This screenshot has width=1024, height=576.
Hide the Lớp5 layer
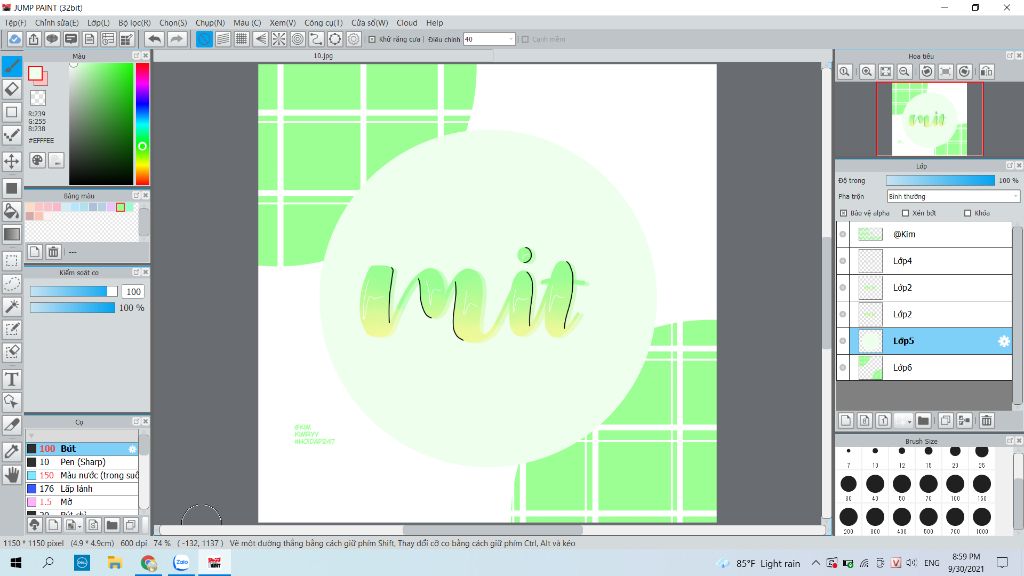pyautogui.click(x=843, y=341)
